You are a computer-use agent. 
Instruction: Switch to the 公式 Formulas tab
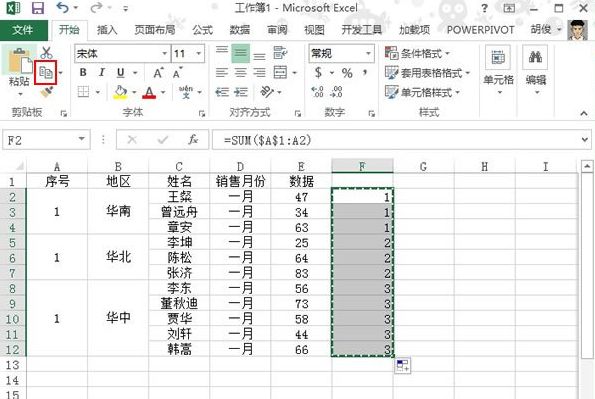(202, 30)
